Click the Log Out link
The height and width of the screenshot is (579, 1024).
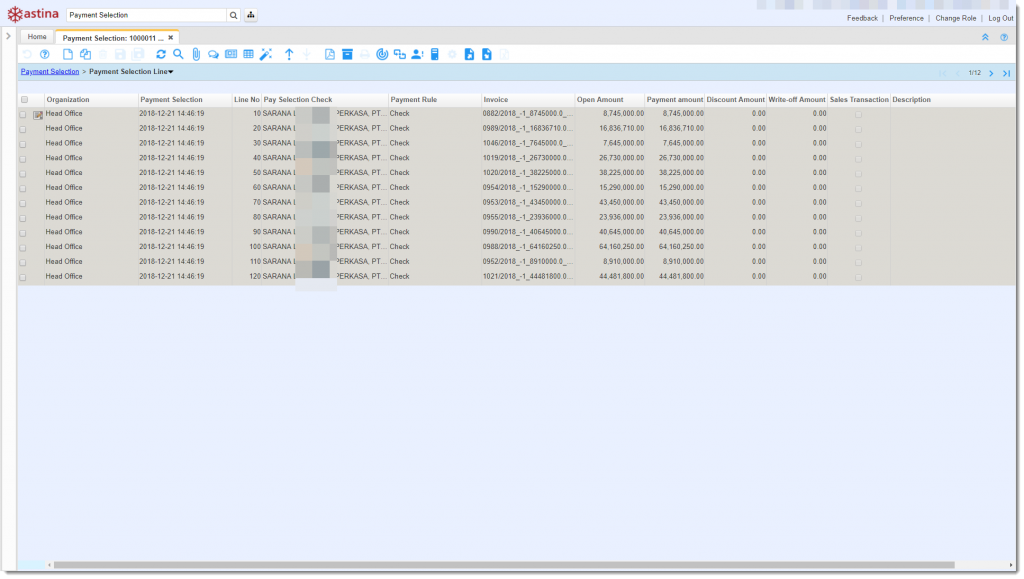click(x=1000, y=18)
